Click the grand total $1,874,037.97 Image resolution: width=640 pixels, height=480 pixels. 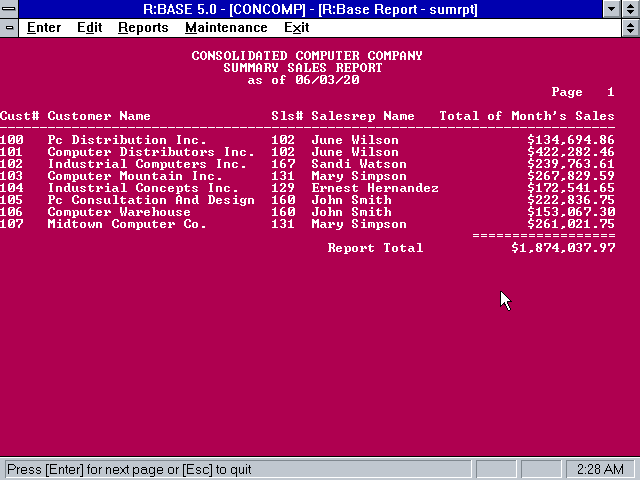(563, 248)
